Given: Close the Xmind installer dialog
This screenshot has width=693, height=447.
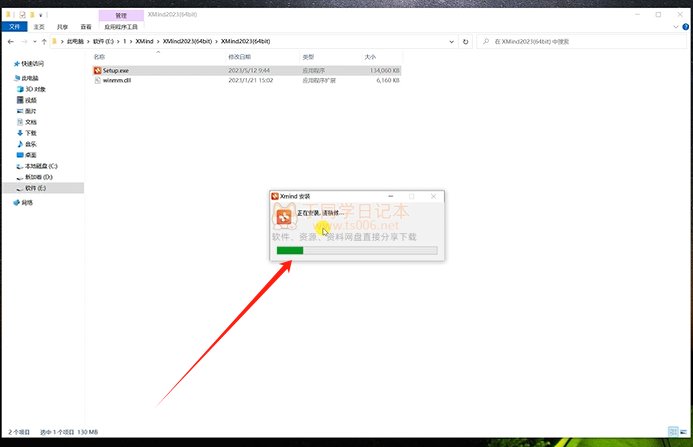Looking at the screenshot, I should 433,196.
